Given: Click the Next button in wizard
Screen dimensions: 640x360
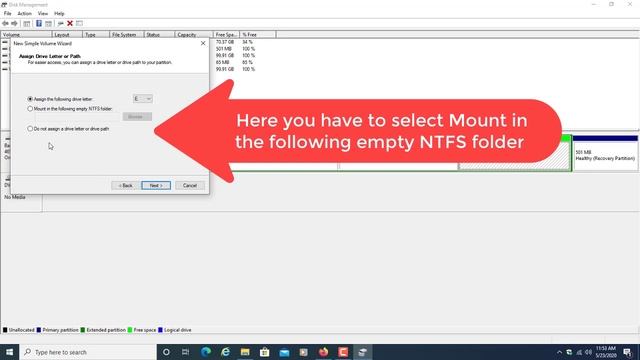Looking at the screenshot, I should coord(156,185).
